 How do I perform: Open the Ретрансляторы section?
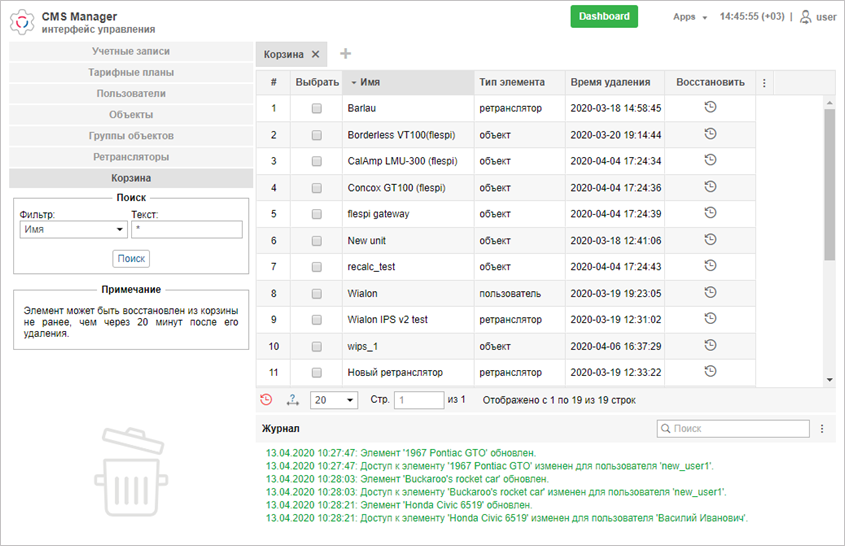(130, 157)
